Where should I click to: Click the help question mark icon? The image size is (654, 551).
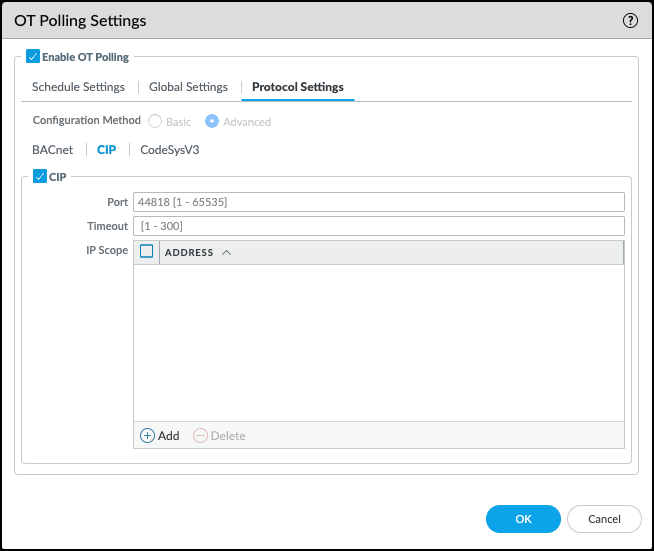630,20
